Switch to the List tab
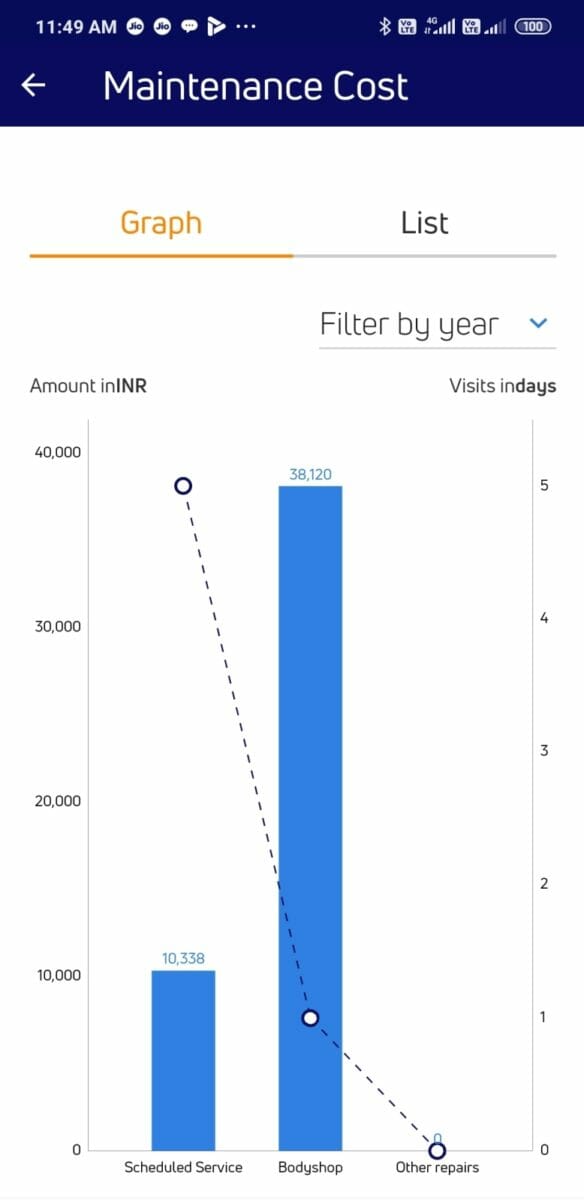584x1200 pixels. 424,222
